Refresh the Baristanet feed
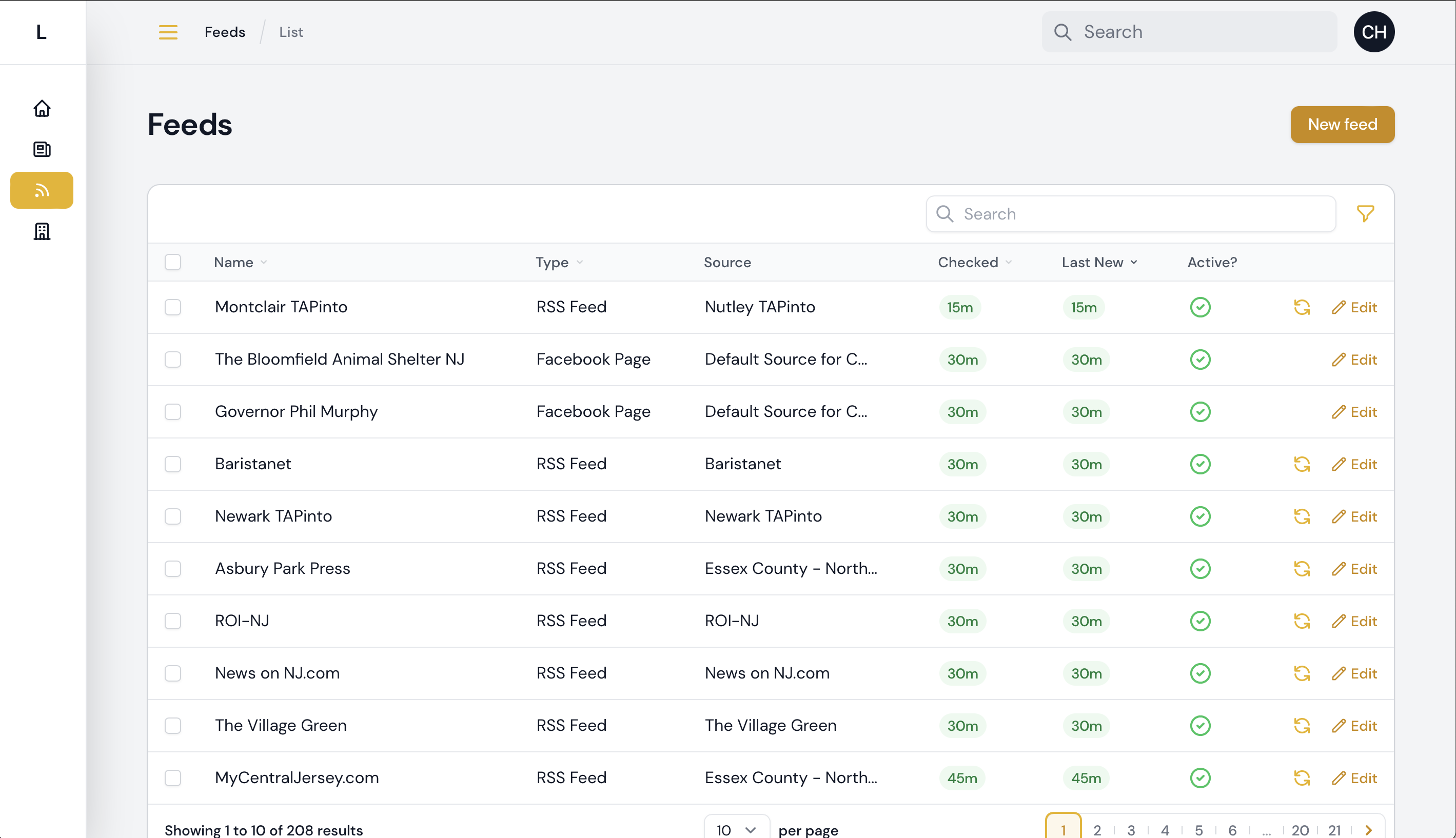 pos(1302,465)
